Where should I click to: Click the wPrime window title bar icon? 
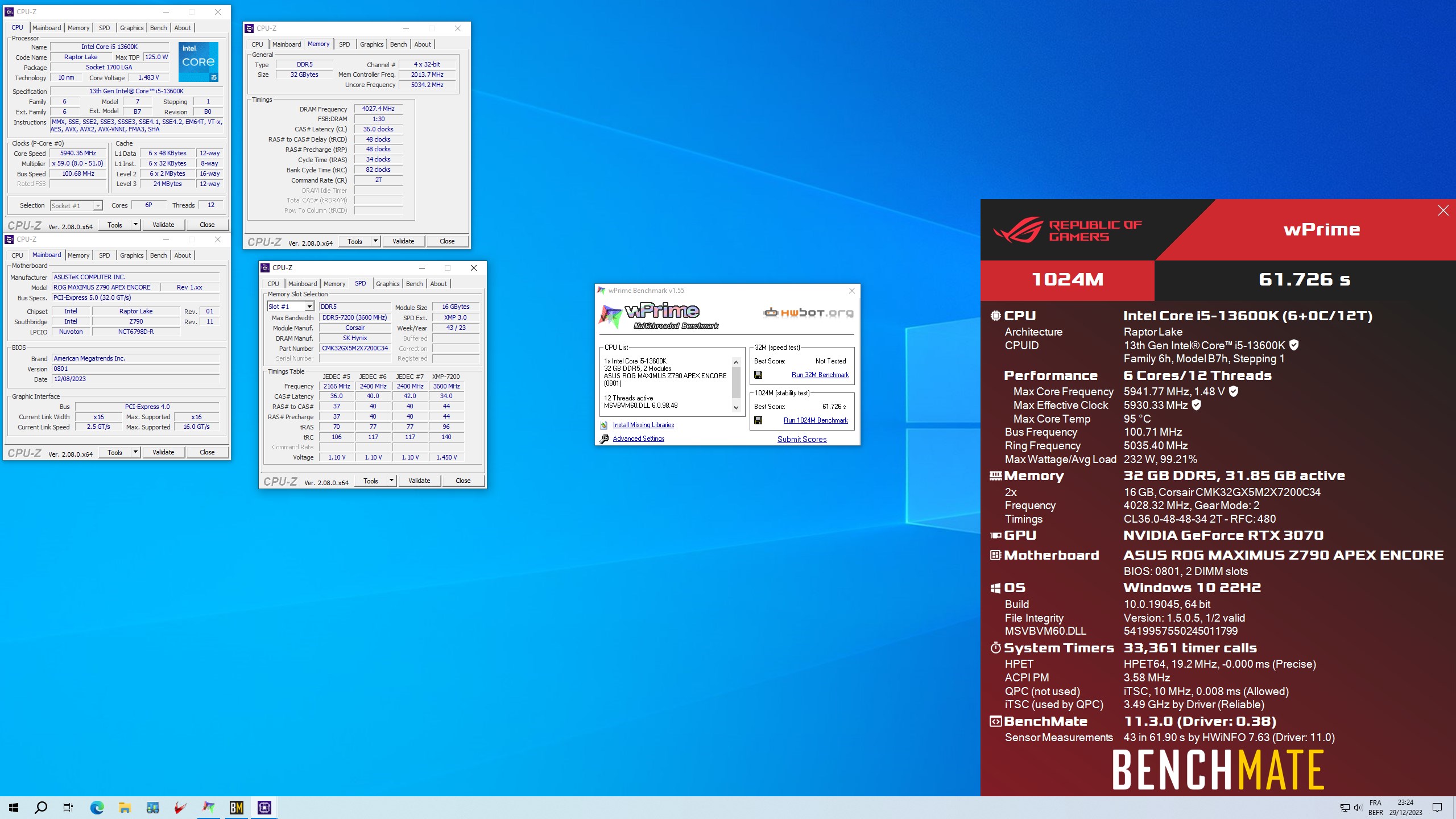(x=602, y=290)
